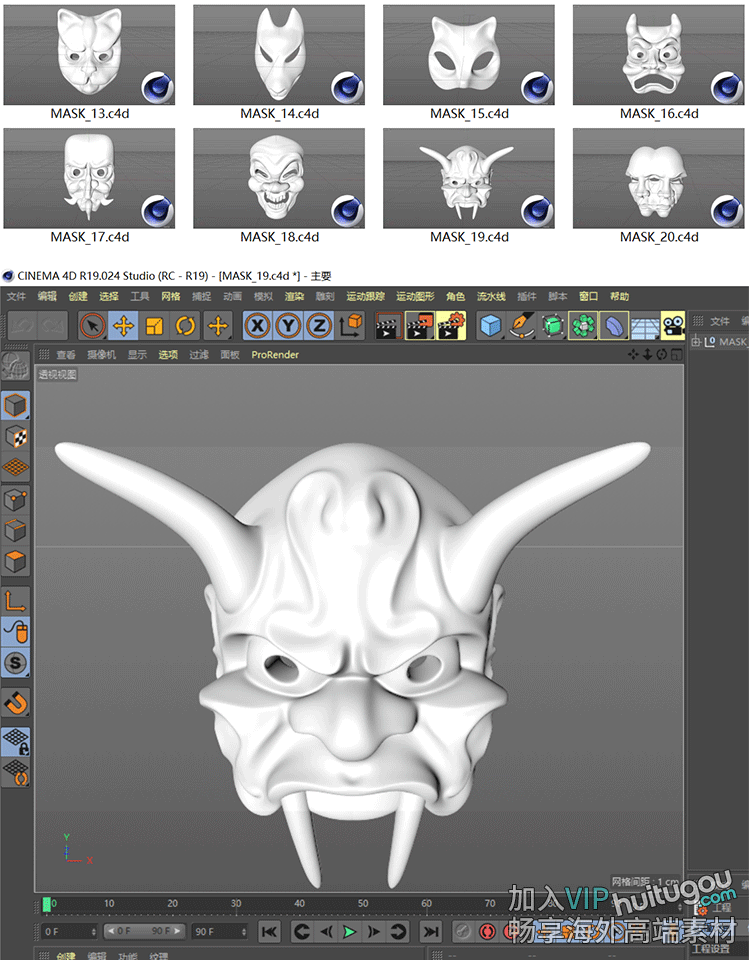Toggle world/object coordinate system

pos(350,326)
